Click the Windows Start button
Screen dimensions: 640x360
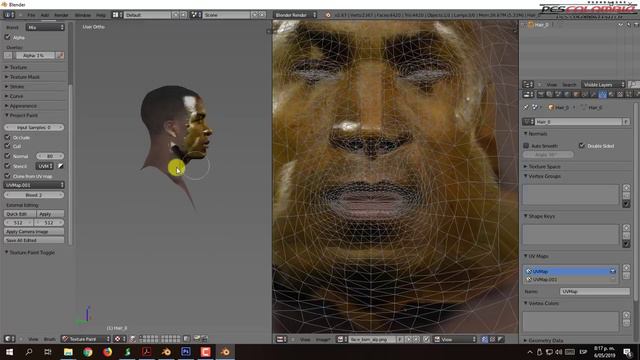coord(9,352)
